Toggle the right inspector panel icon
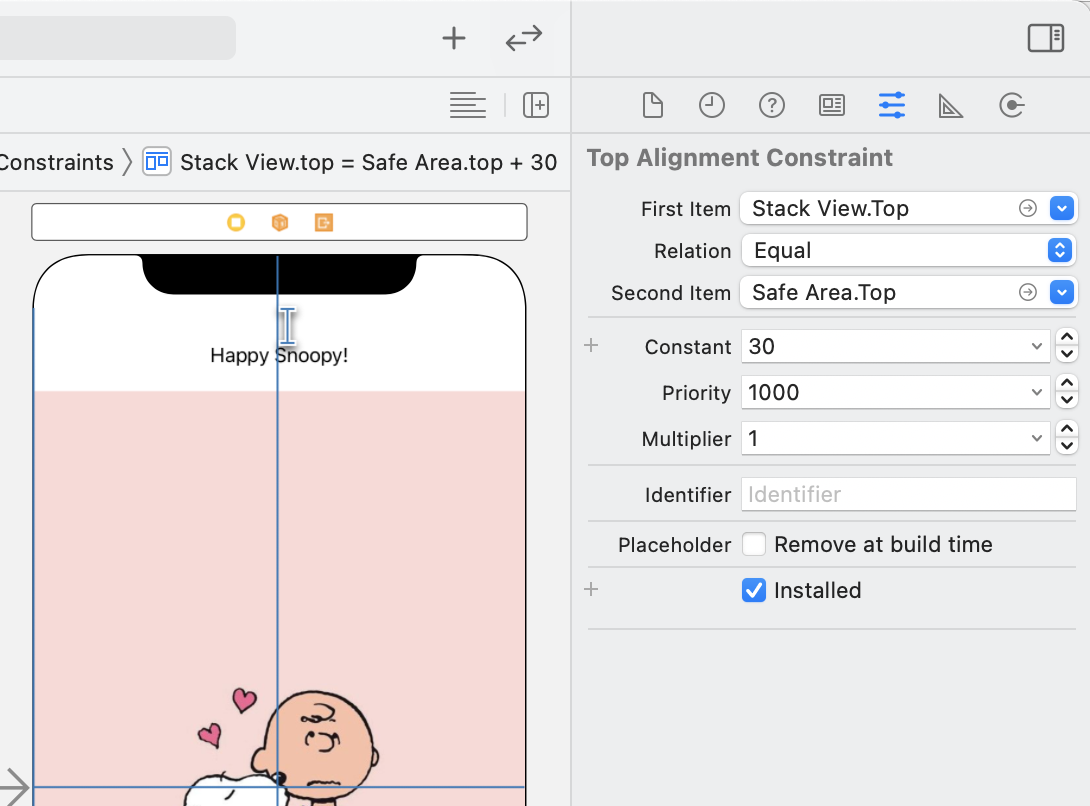The image size is (1090, 806). (1046, 38)
